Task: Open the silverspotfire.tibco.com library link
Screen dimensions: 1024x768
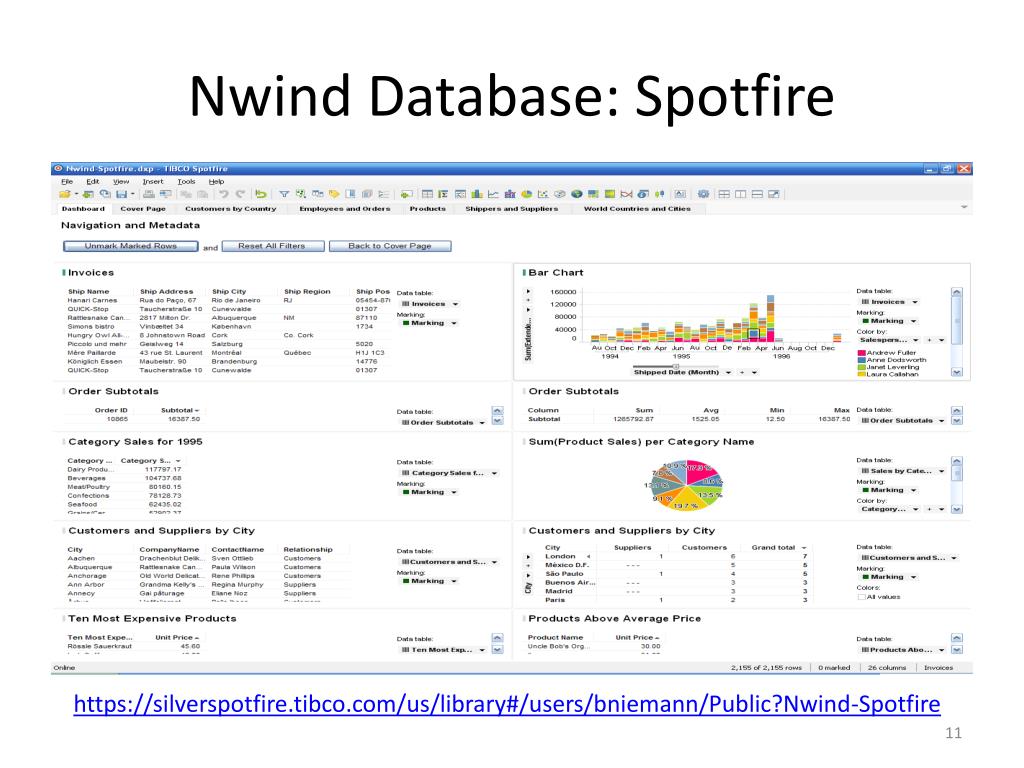Action: point(507,704)
